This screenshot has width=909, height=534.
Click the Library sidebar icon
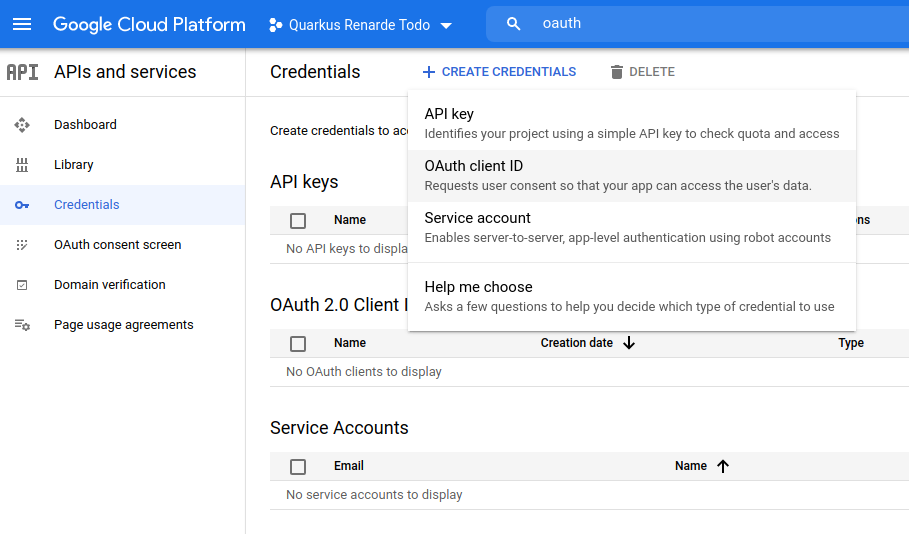pyautogui.click(x=22, y=165)
